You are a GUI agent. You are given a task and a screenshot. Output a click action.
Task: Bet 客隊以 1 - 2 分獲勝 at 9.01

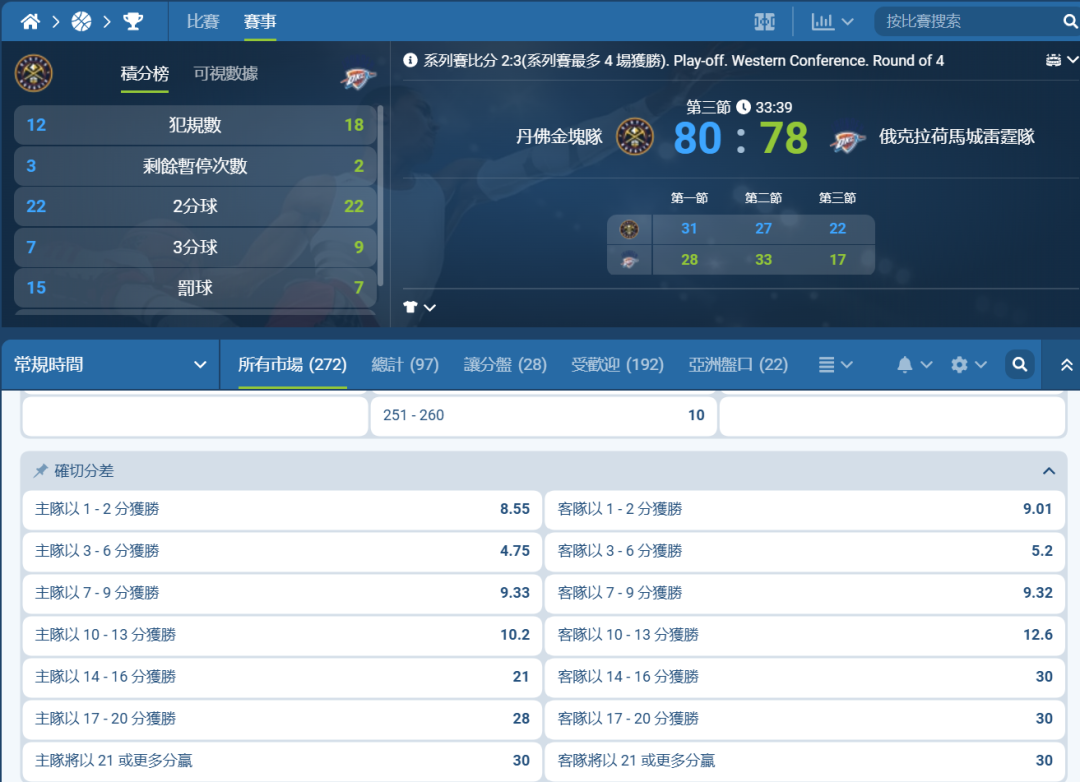click(x=804, y=509)
